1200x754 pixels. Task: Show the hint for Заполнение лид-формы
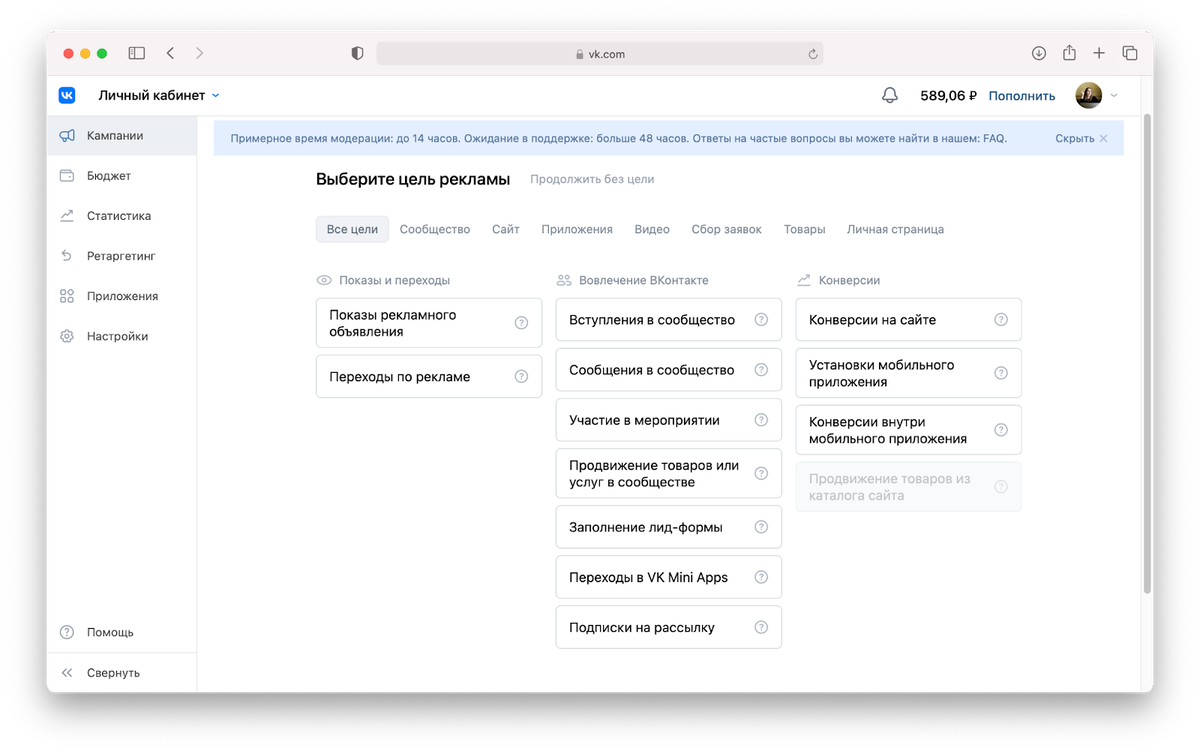pyautogui.click(x=762, y=526)
